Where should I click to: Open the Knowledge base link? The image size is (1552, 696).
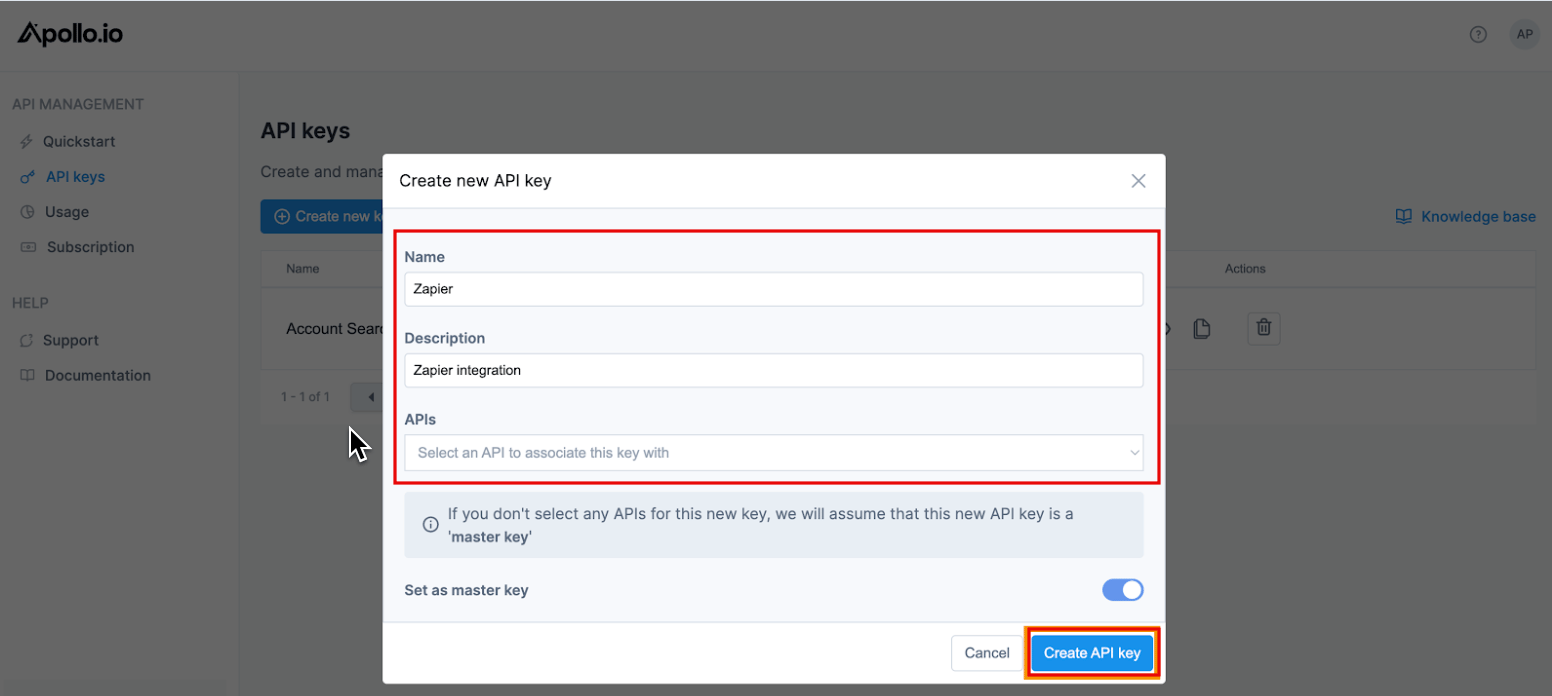[1478, 217]
